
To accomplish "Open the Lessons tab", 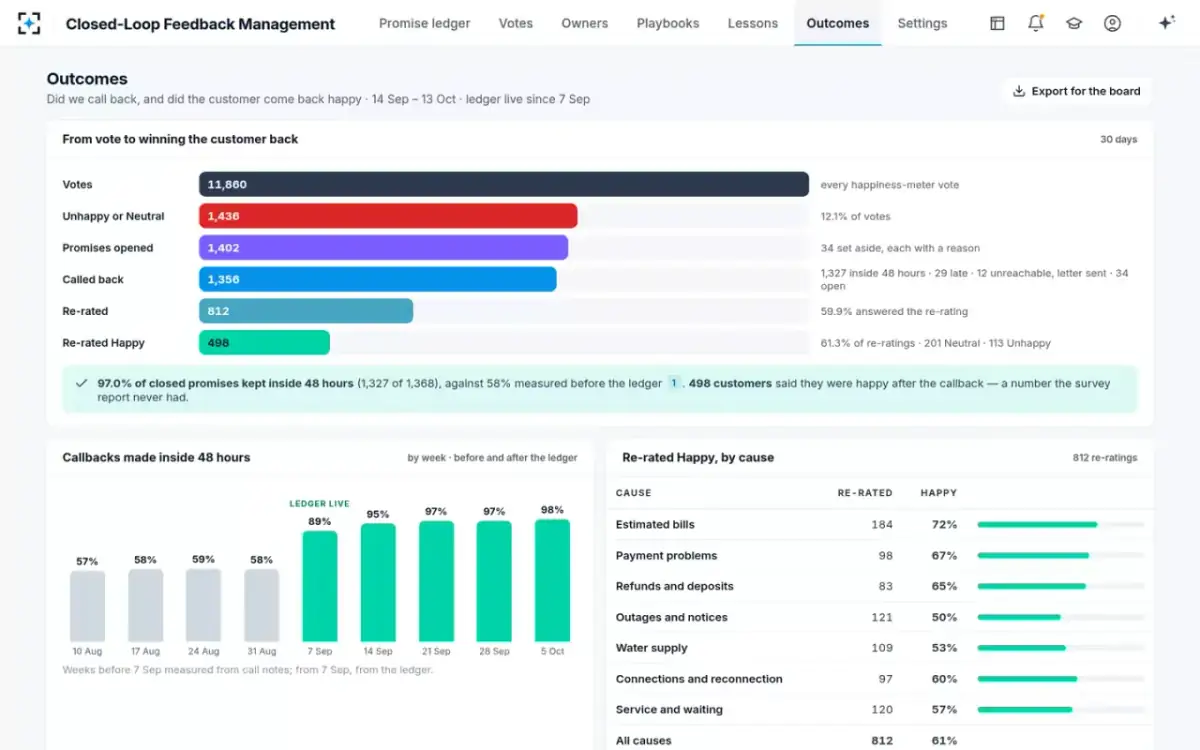I will tap(753, 23).
